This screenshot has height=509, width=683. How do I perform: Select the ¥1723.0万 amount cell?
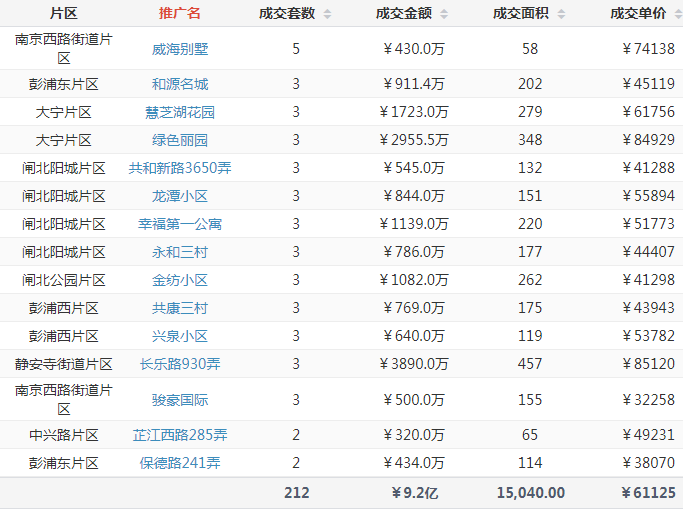click(413, 112)
